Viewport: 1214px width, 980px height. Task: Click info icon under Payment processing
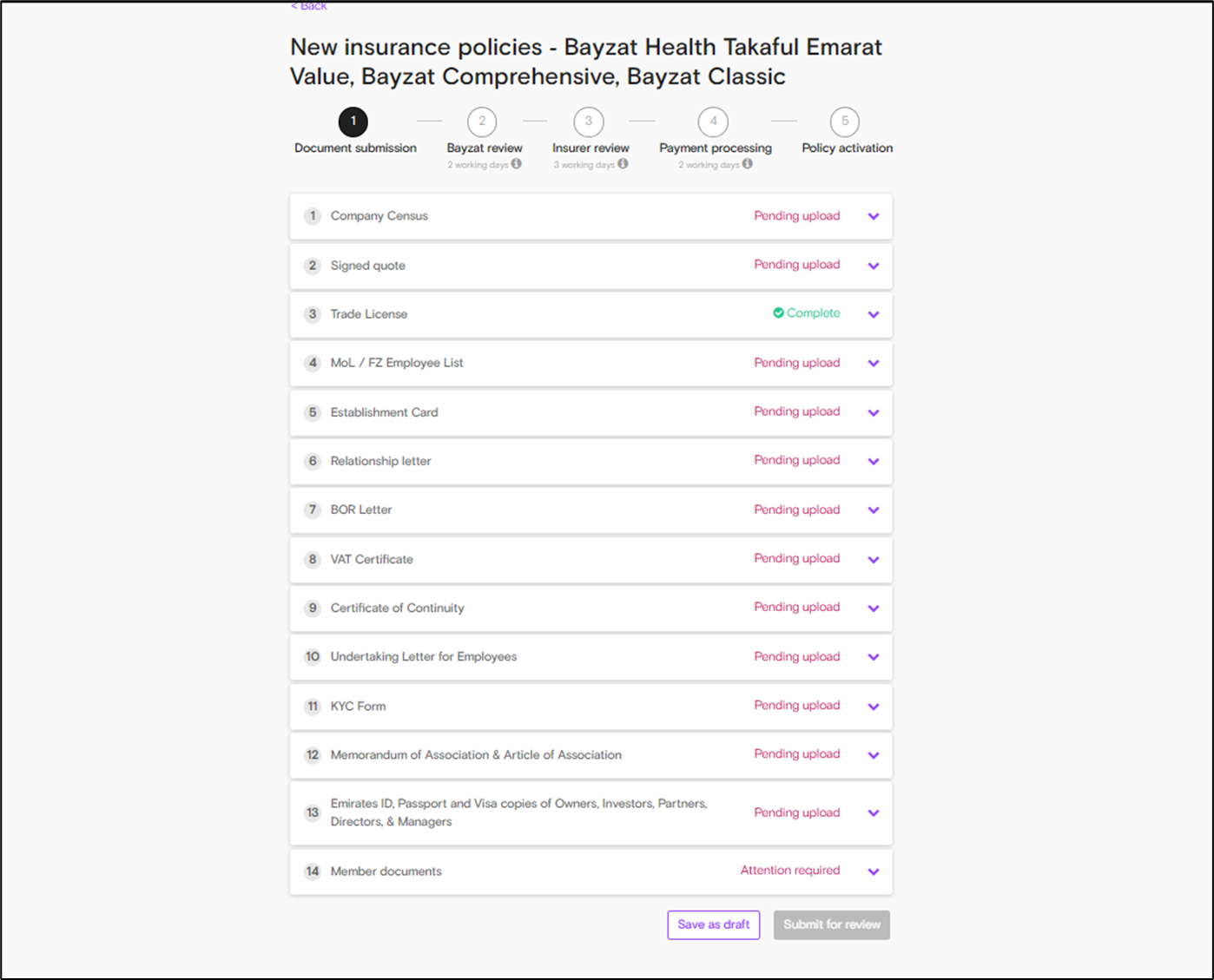[x=748, y=164]
